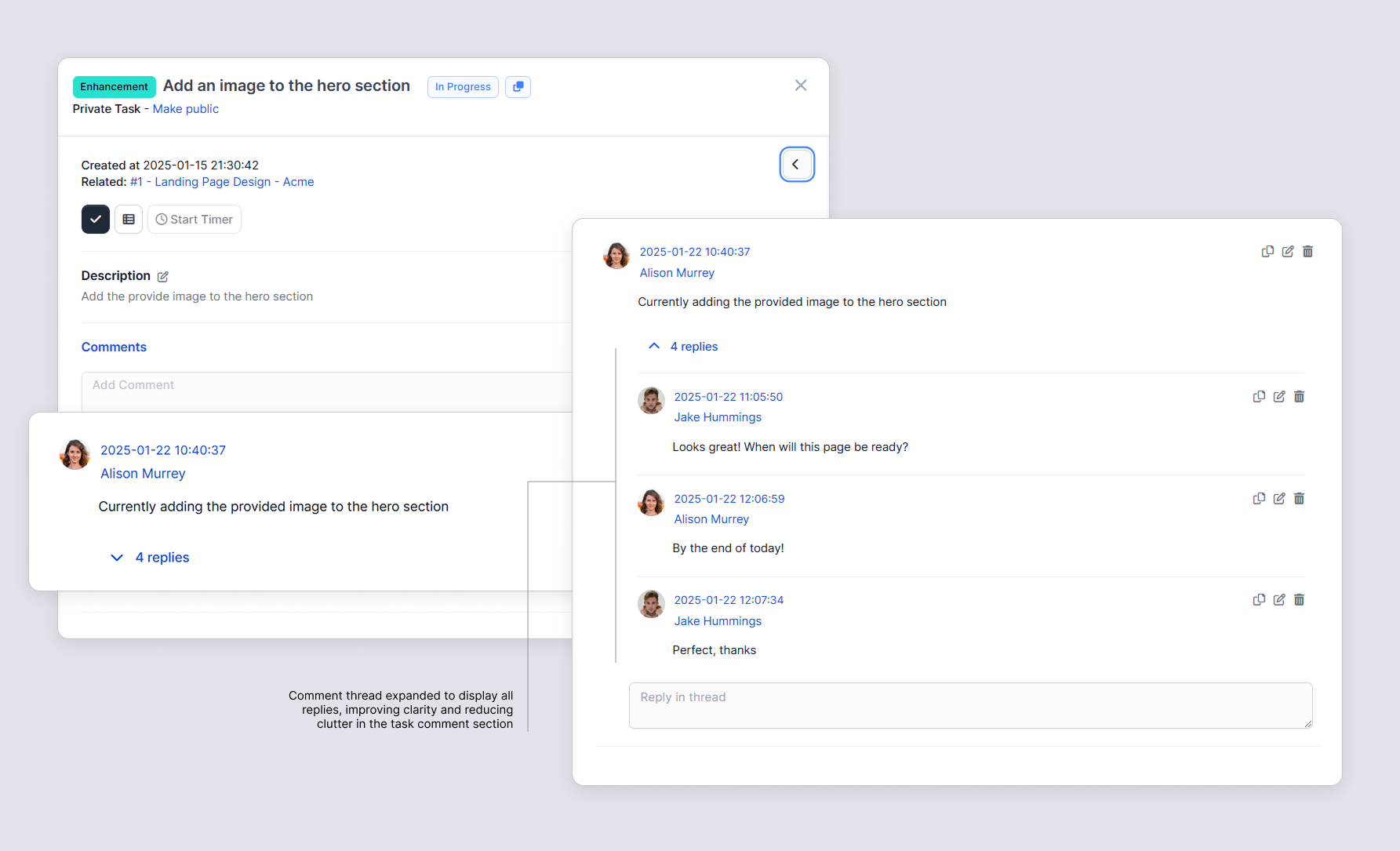Viewport: 1400px width, 851px height.
Task: Click the description text 'Add the provide image to the hero section'
Action: click(197, 296)
